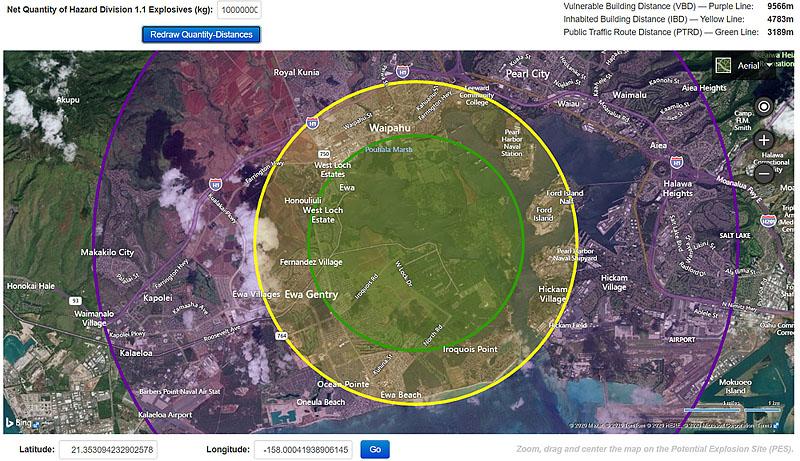Click the AIRPORT map label

pyautogui.click(x=682, y=339)
